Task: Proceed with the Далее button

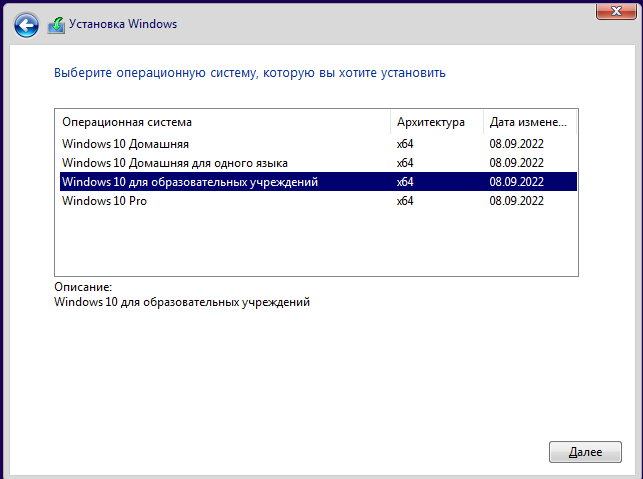Action: [585, 452]
